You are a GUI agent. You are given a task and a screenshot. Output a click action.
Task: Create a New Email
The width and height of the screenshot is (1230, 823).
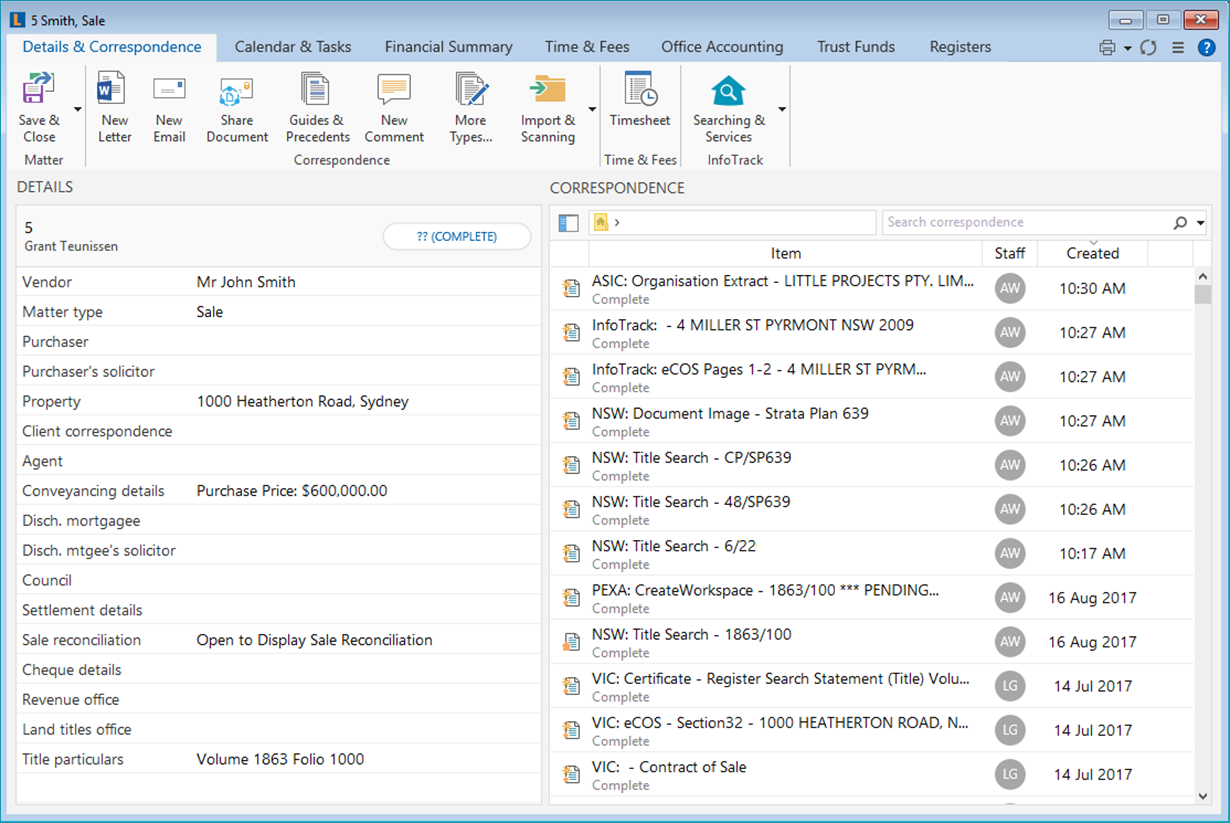[x=169, y=108]
